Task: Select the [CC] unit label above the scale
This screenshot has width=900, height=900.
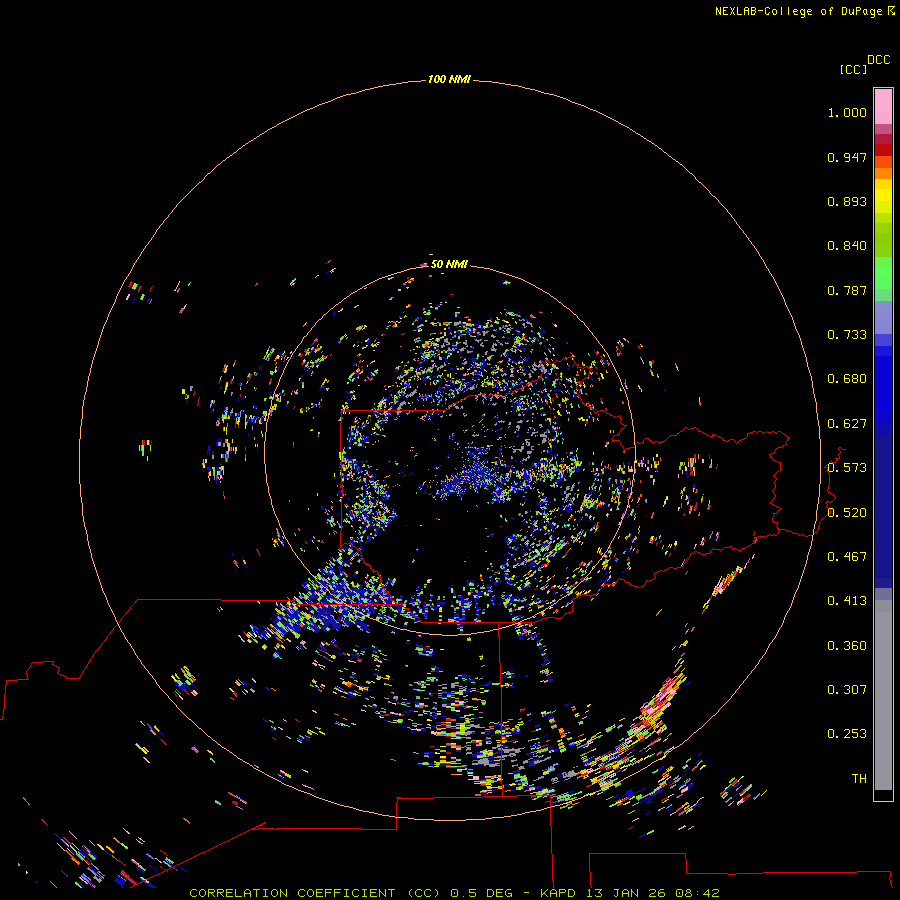Action: tap(853, 69)
